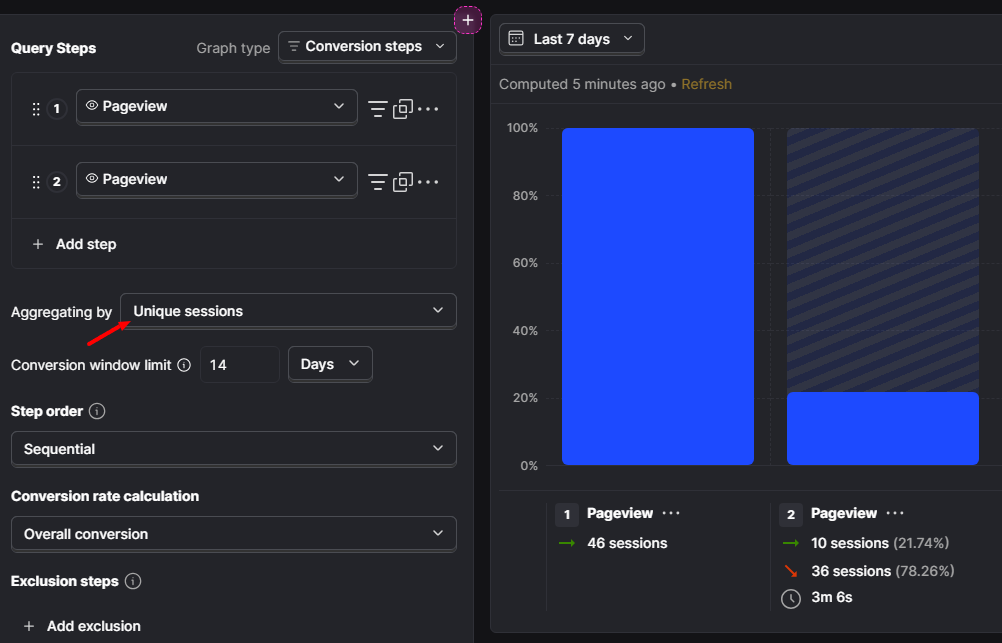Image resolution: width=1002 pixels, height=643 pixels.
Task: Click the second Pageview funnel bar
Action: [x=882, y=428]
